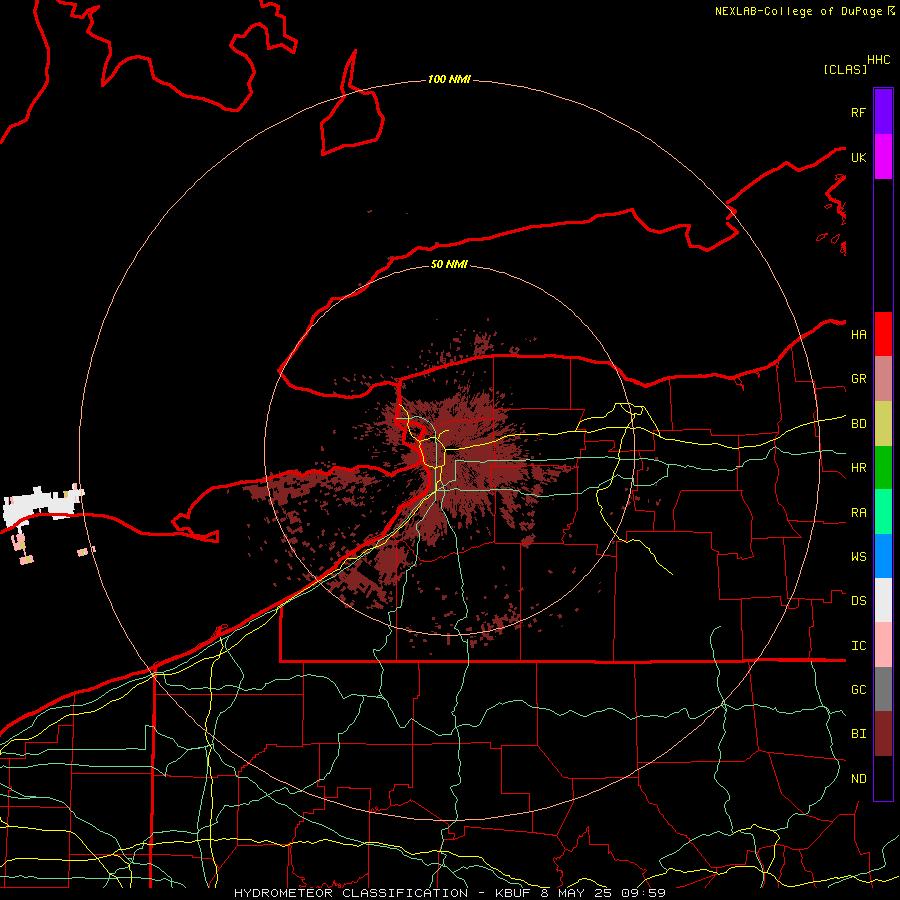The width and height of the screenshot is (900, 900).
Task: Click the RF purple legend swatch
Action: (883, 112)
